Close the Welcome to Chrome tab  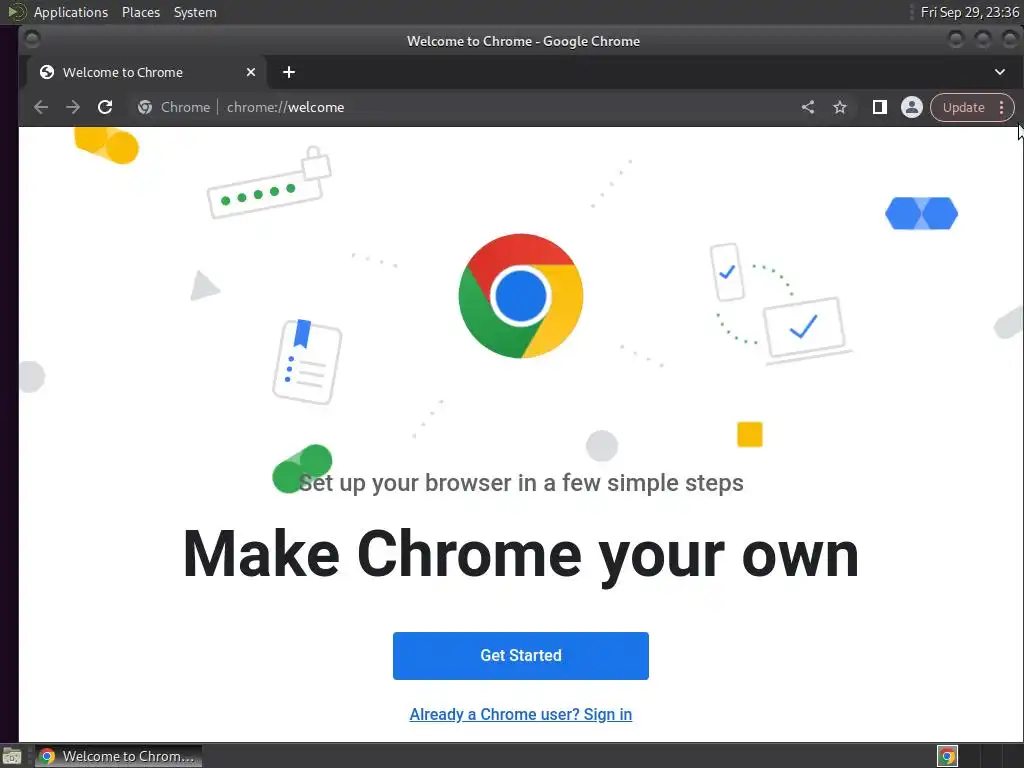pos(251,72)
